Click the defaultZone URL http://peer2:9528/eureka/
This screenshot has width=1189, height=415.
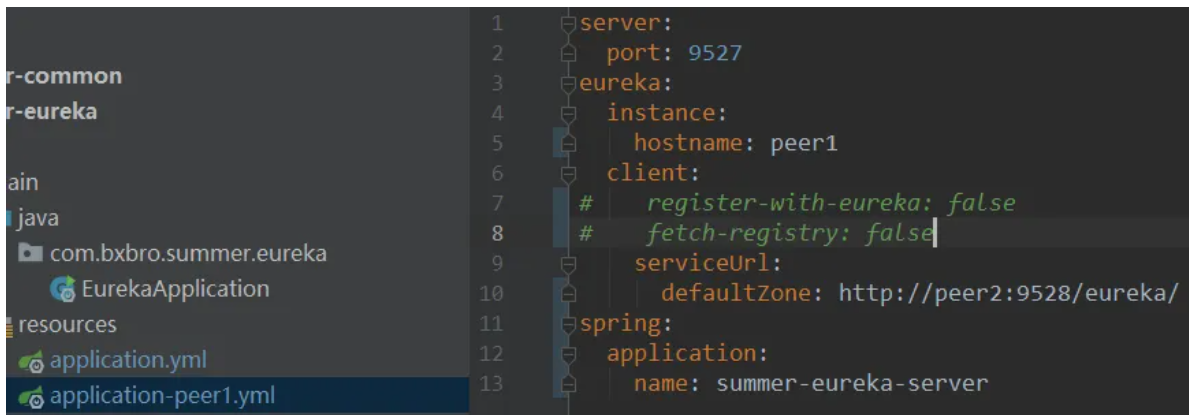(x=1009, y=294)
